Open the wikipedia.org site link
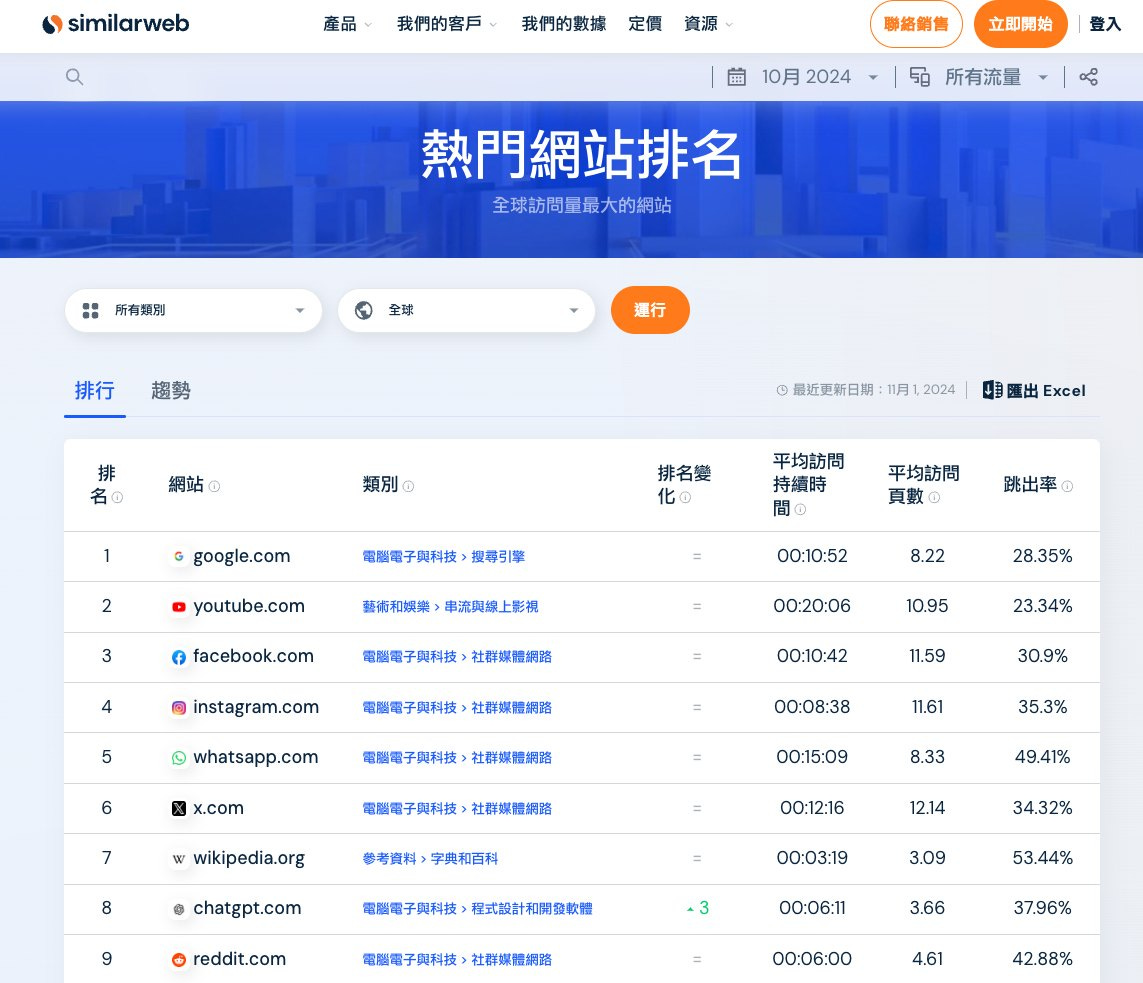 249,858
